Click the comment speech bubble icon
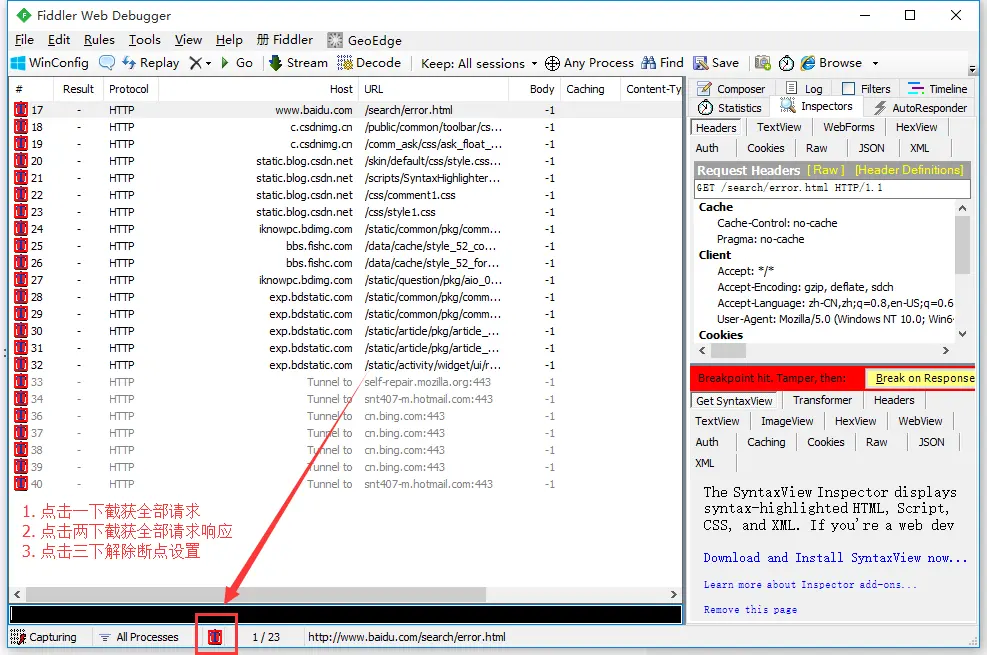987x655 pixels. tap(107, 63)
